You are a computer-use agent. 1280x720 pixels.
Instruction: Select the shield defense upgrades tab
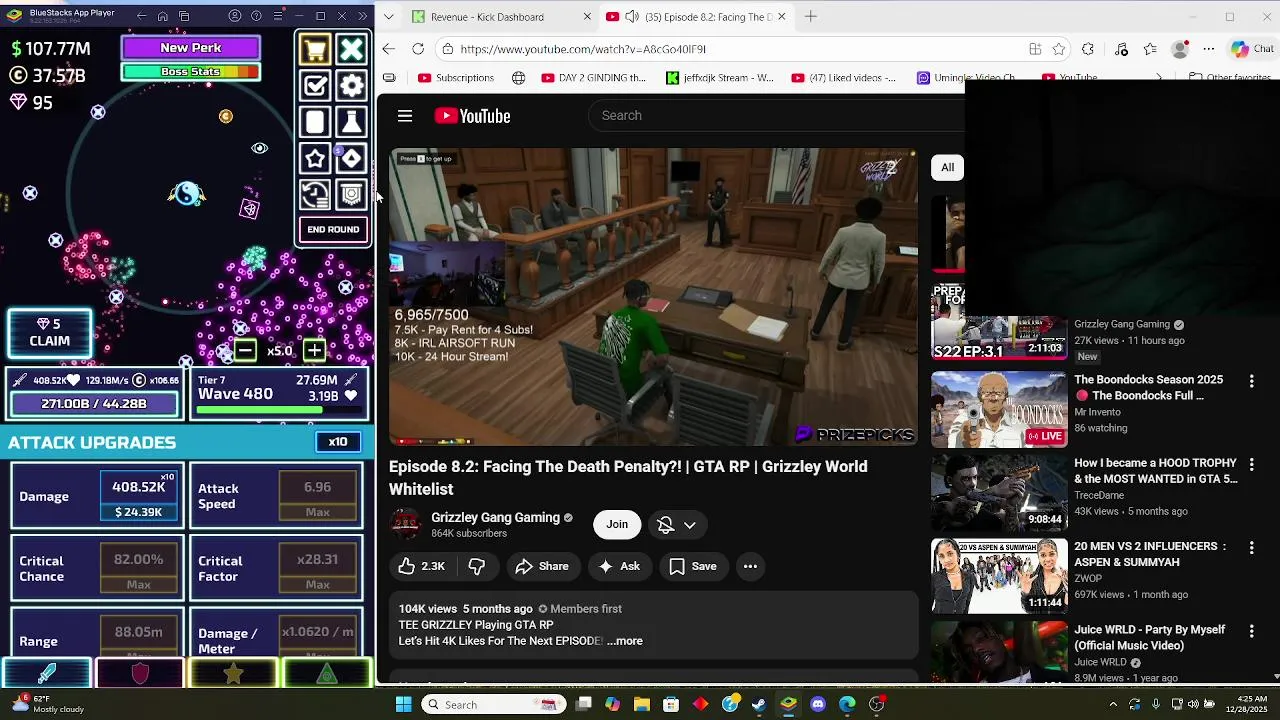pyautogui.click(x=140, y=674)
